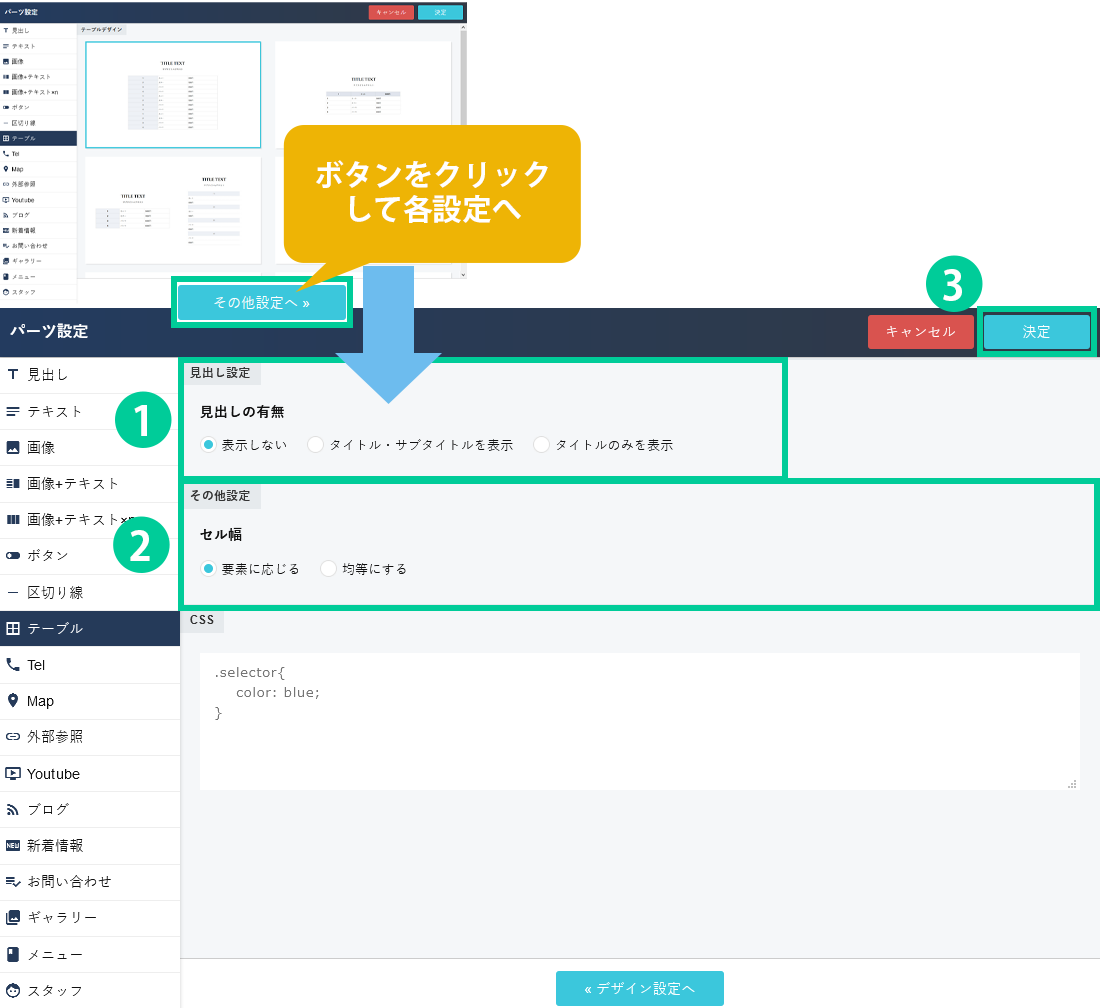Open the テーブル sidebar item

pos(90,628)
